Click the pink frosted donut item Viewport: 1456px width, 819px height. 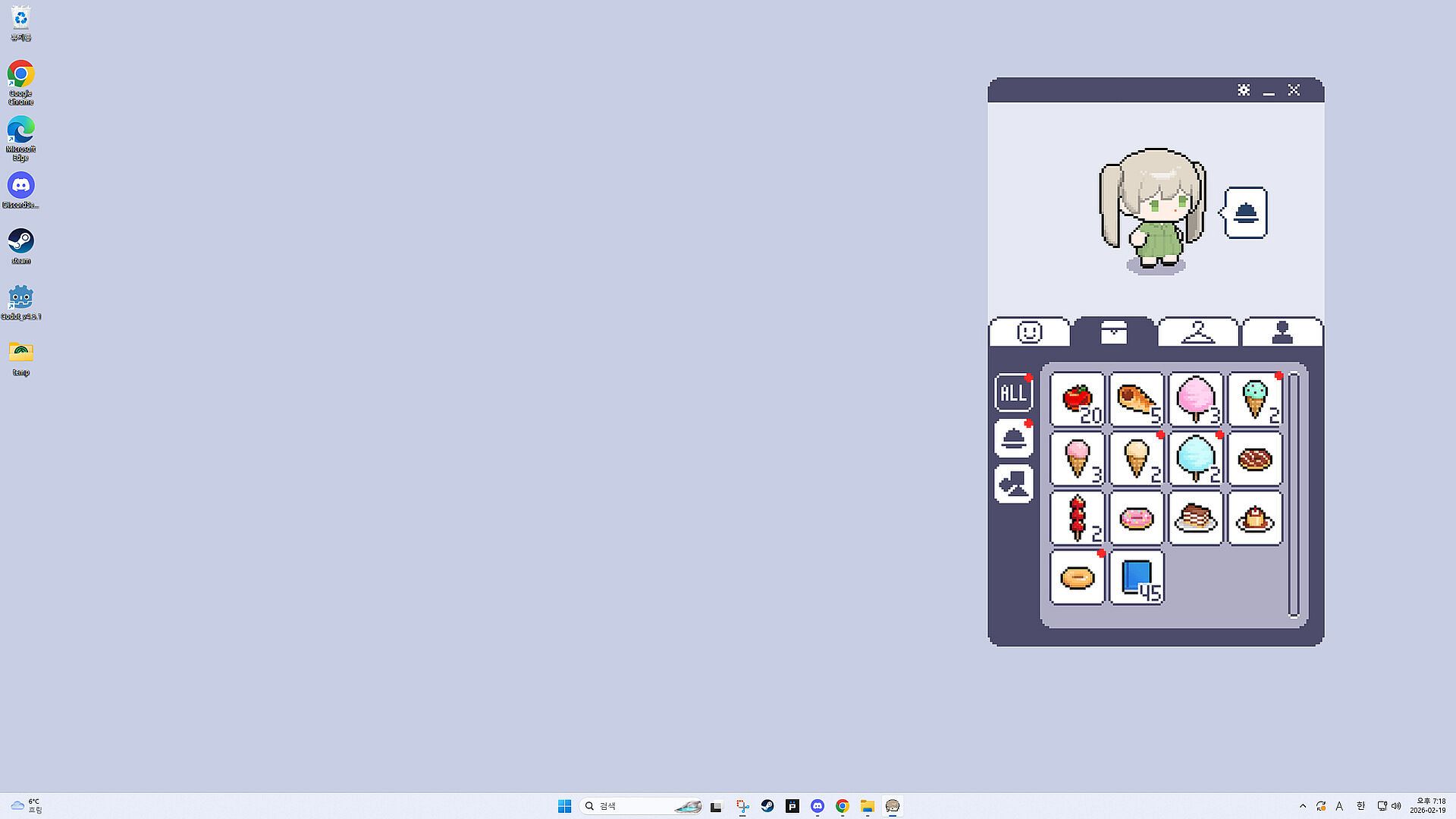[1136, 518]
